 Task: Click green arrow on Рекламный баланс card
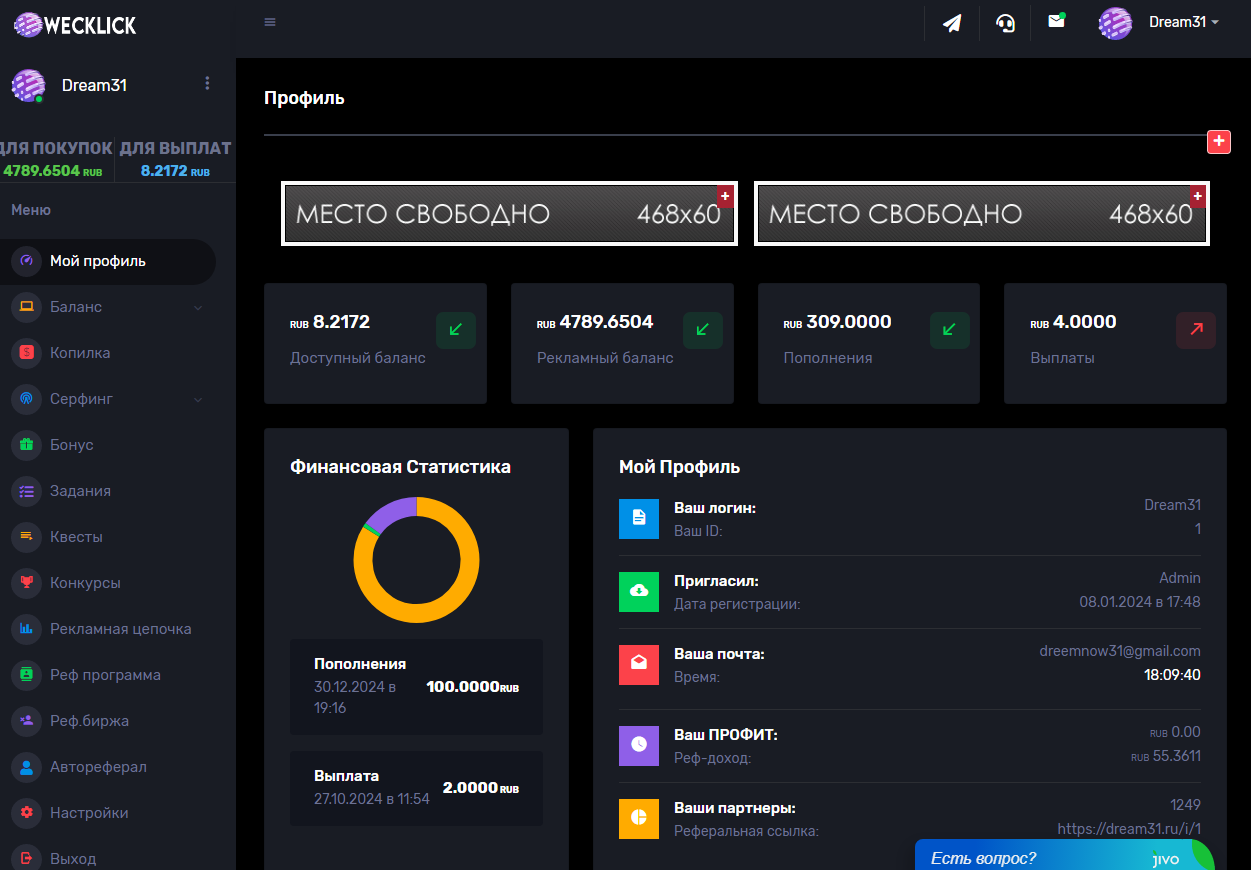click(x=702, y=329)
